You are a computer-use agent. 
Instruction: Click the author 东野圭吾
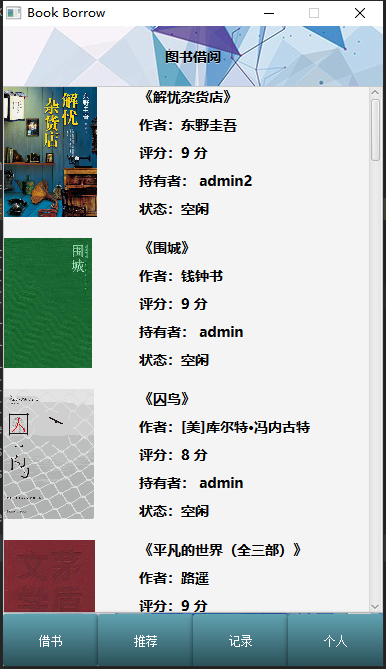(x=209, y=125)
